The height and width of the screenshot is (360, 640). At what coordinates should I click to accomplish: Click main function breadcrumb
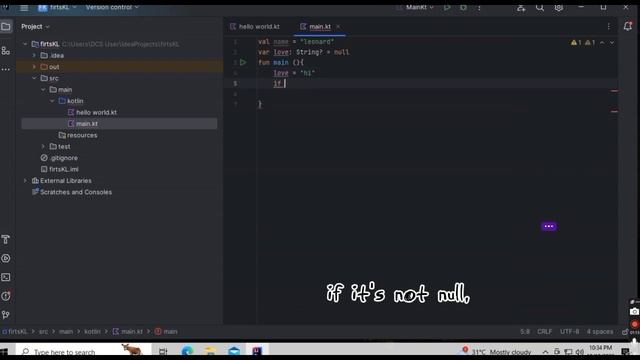point(166,331)
